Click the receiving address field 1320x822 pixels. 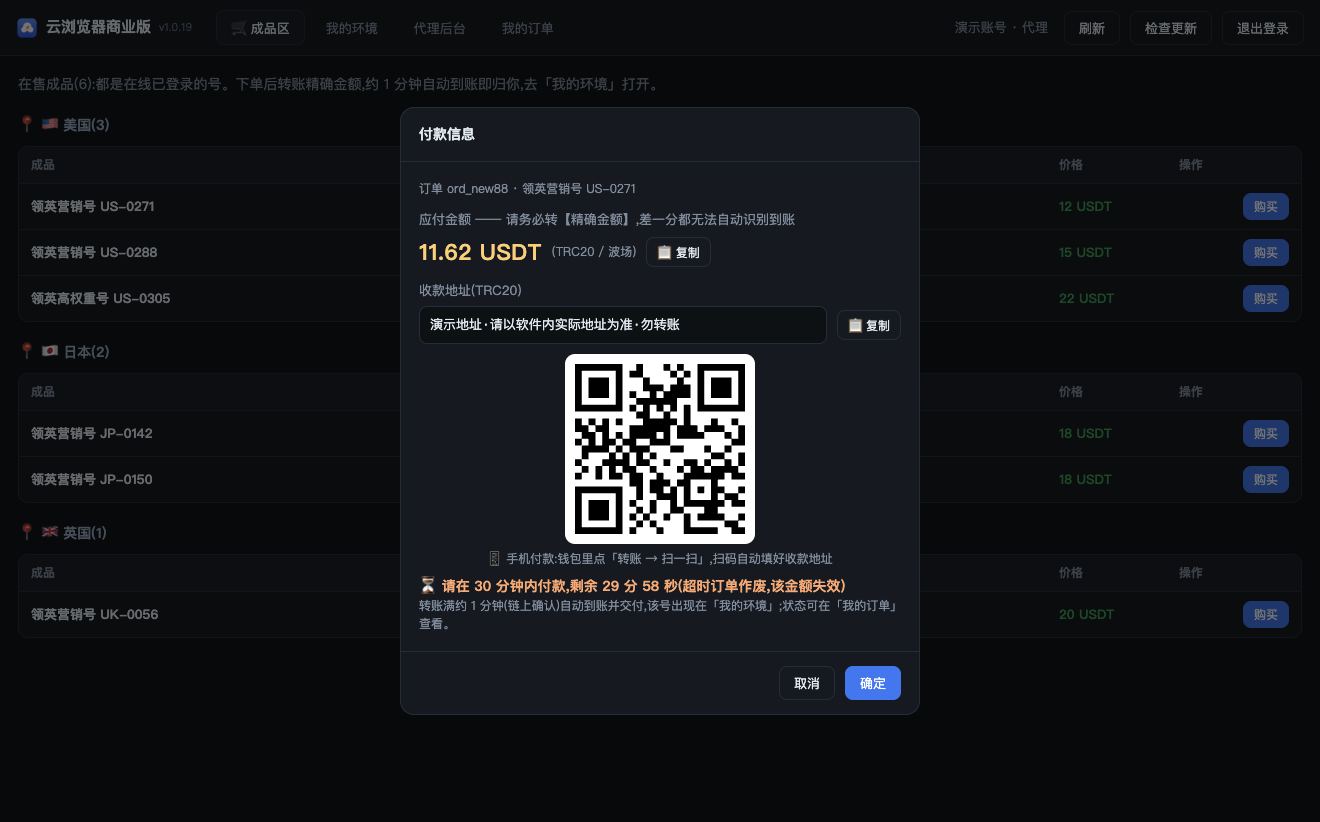[623, 325]
